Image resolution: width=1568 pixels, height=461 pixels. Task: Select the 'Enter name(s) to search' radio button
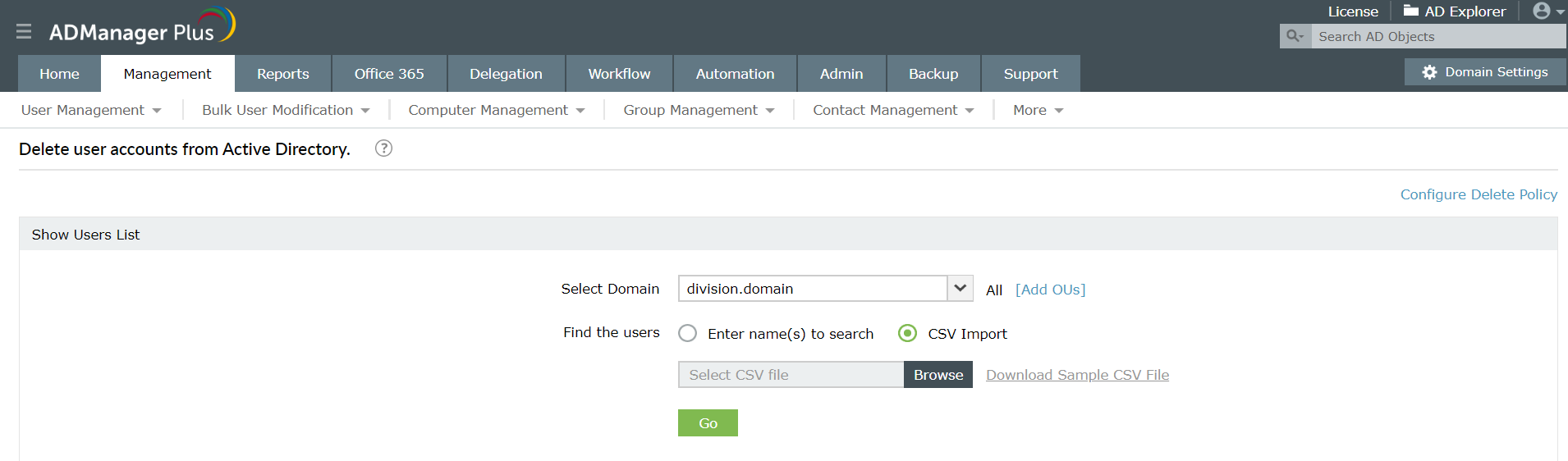click(688, 333)
